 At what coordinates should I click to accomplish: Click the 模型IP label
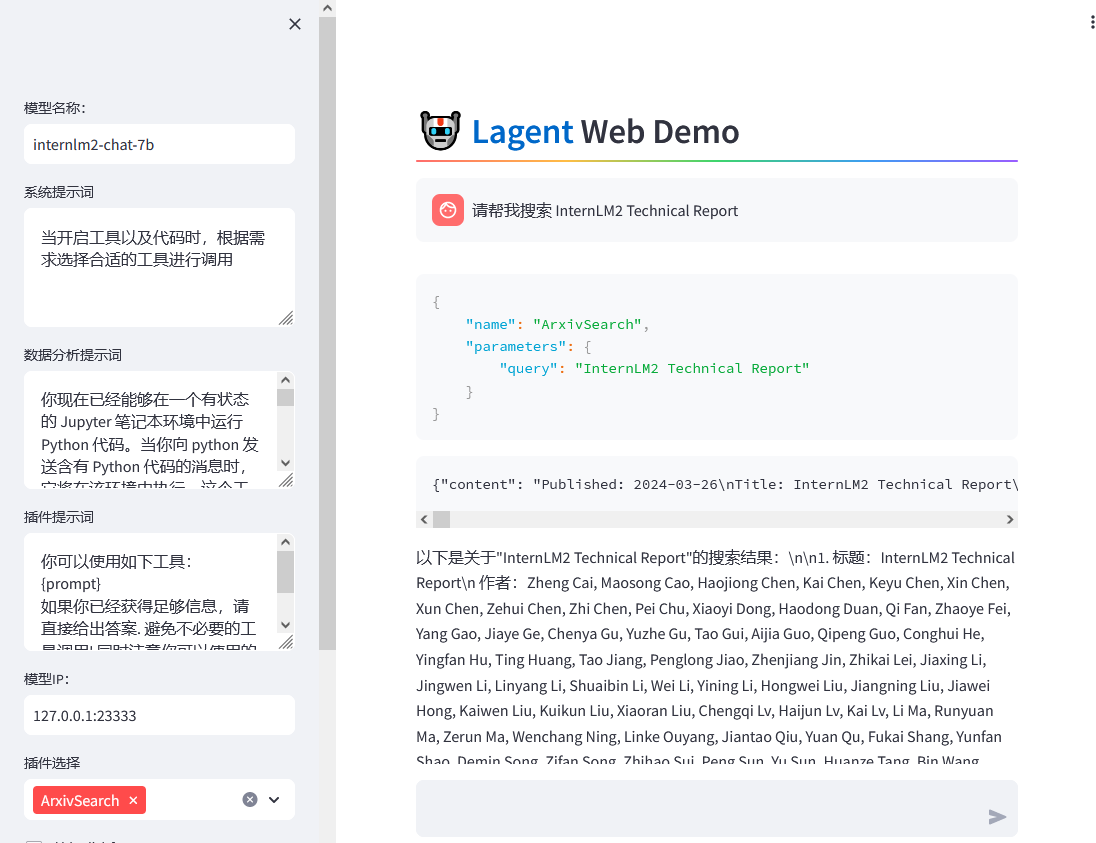pos(47,679)
